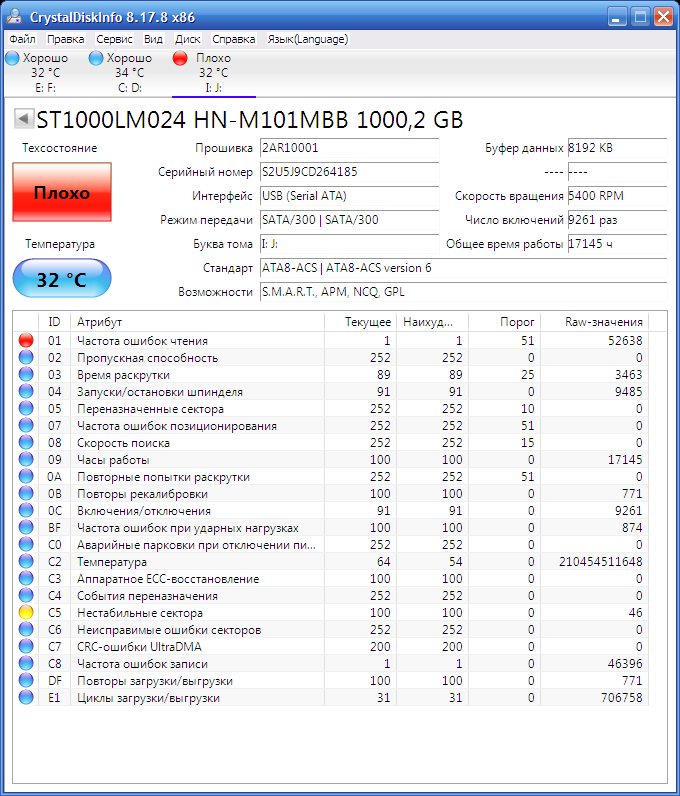Open the Язык(Language) menu
Image resolution: width=680 pixels, height=796 pixels.
308,39
